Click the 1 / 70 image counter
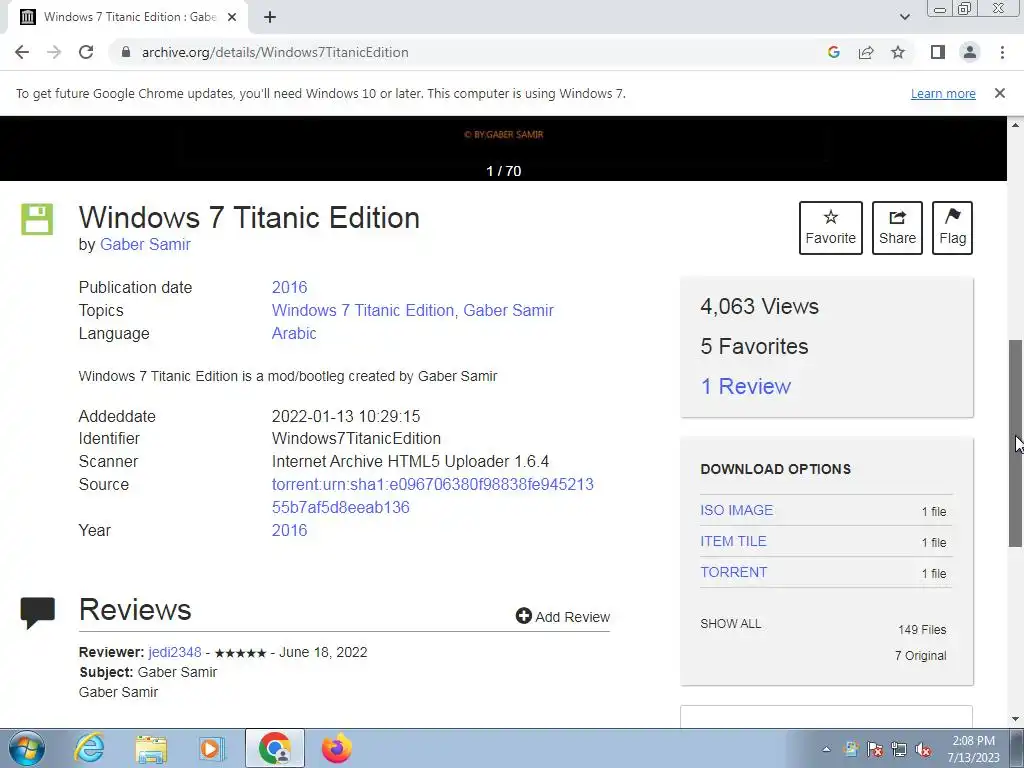 [x=504, y=171]
